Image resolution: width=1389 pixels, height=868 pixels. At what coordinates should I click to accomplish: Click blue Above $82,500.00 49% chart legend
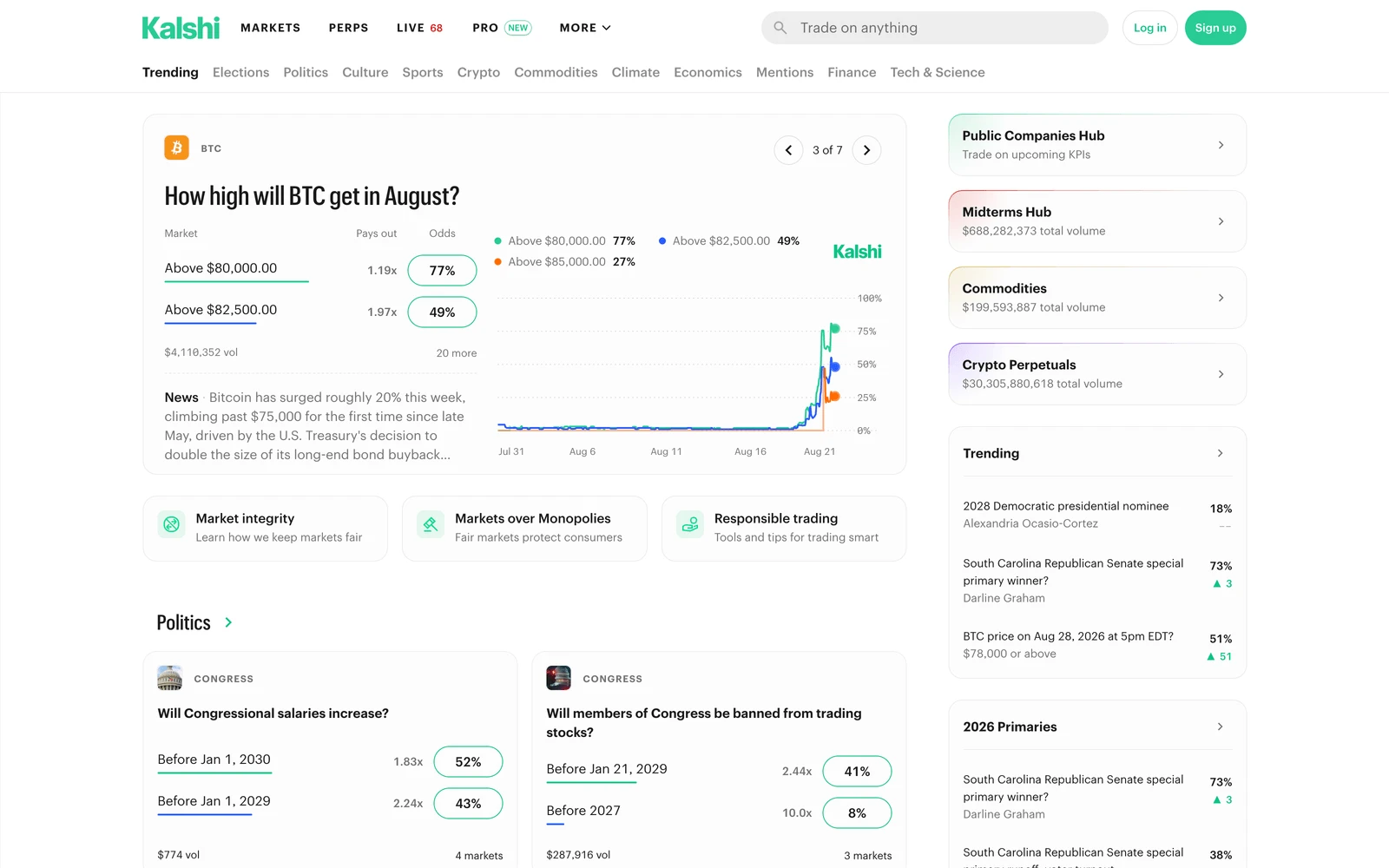pyautogui.click(x=729, y=240)
